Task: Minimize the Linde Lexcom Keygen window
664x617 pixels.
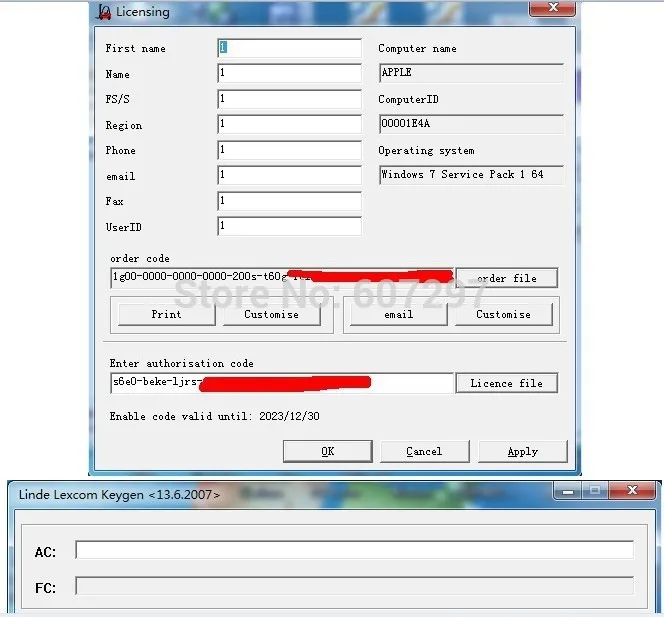Action: pos(568,490)
